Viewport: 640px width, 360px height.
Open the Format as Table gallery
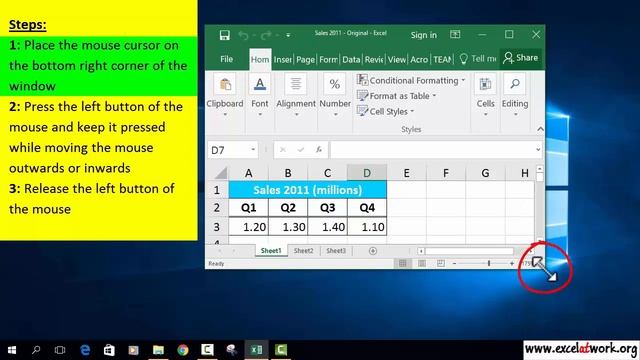pos(396,96)
